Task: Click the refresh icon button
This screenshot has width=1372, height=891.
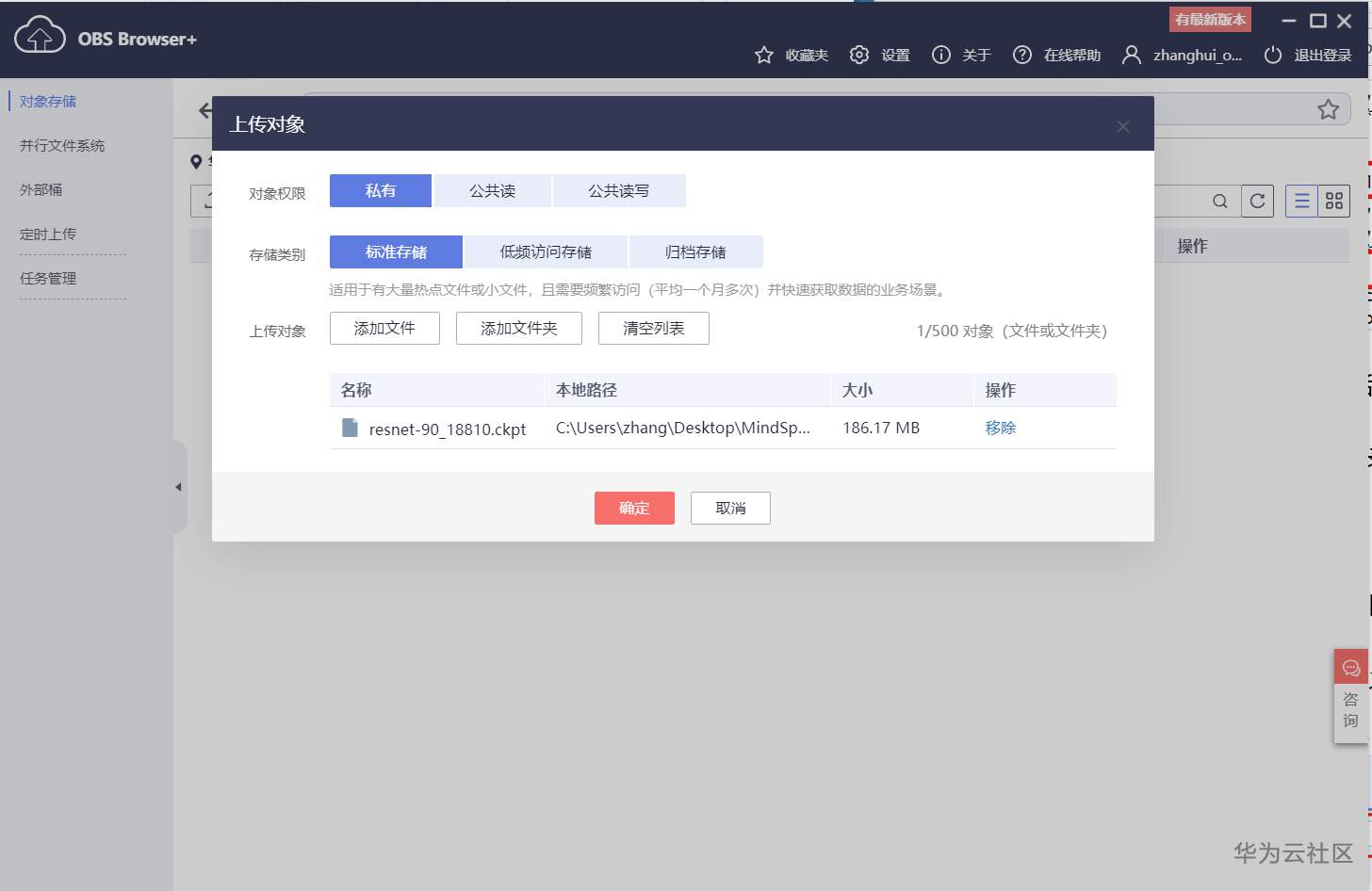Action: coord(1257,201)
